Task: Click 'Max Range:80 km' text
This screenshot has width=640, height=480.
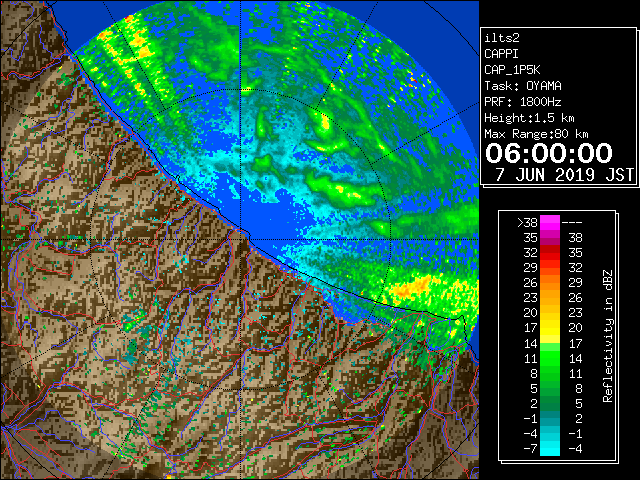Action: (536, 134)
